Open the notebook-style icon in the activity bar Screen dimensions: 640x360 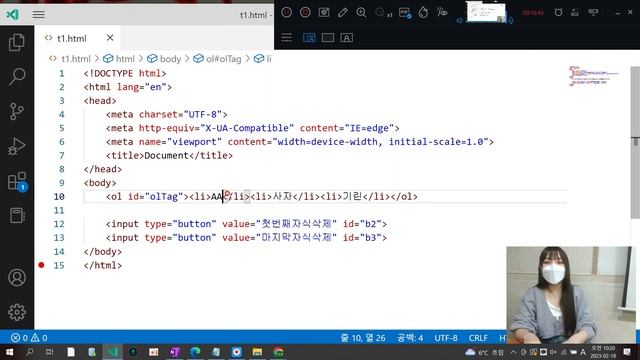pos(17,216)
